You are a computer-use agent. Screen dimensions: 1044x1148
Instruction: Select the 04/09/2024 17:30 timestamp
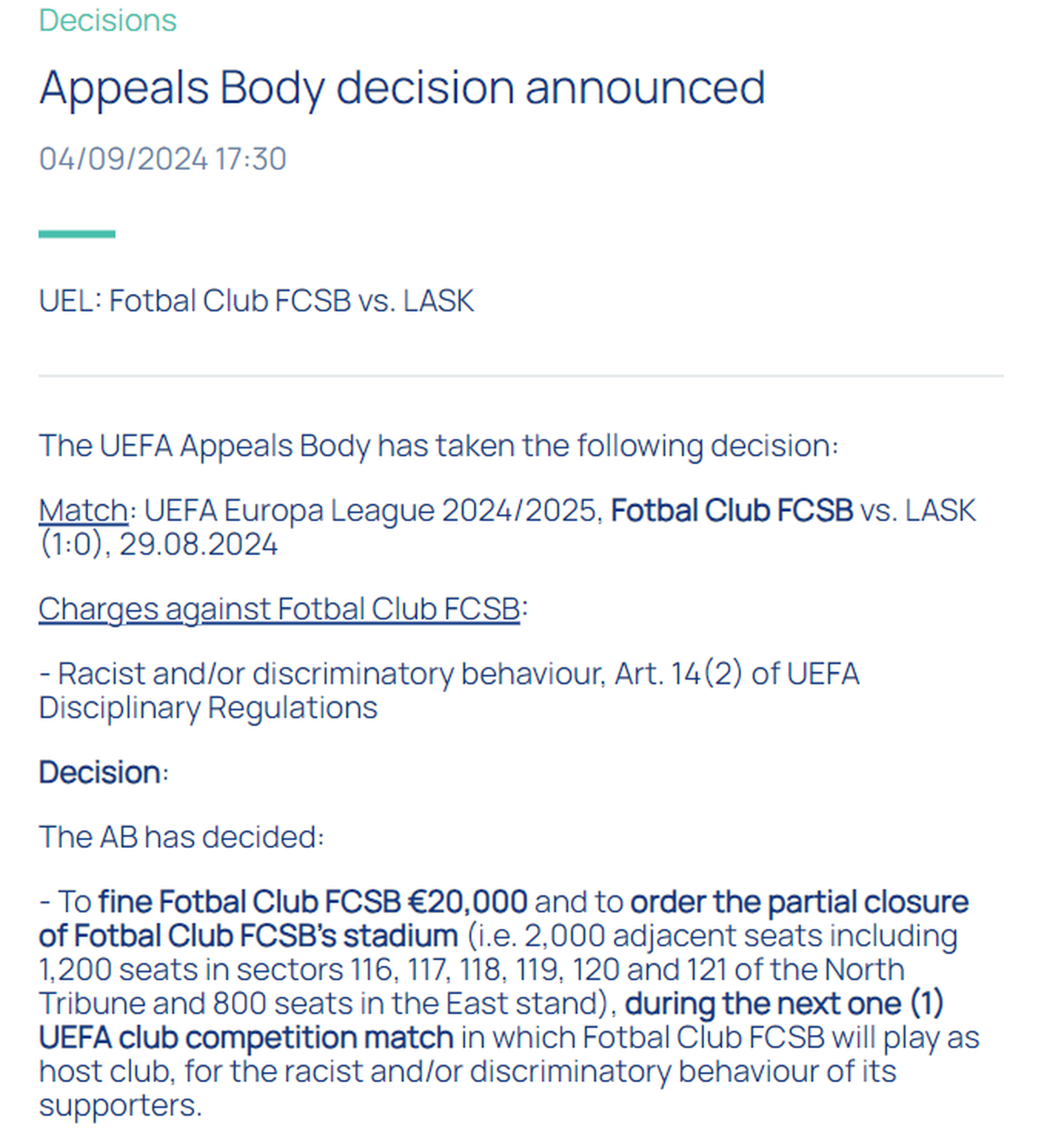click(163, 159)
